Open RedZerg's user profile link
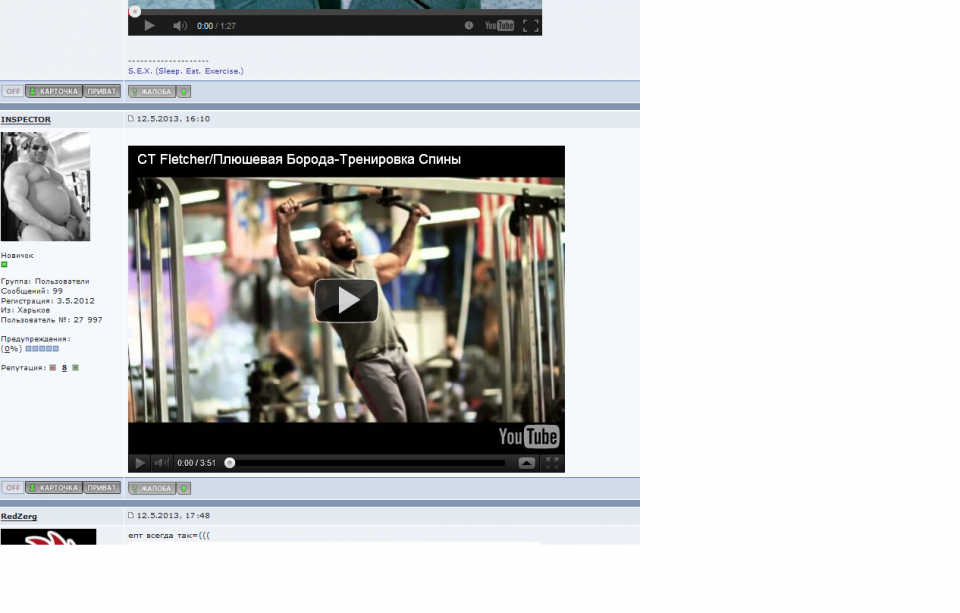The image size is (960, 613). 20,517
